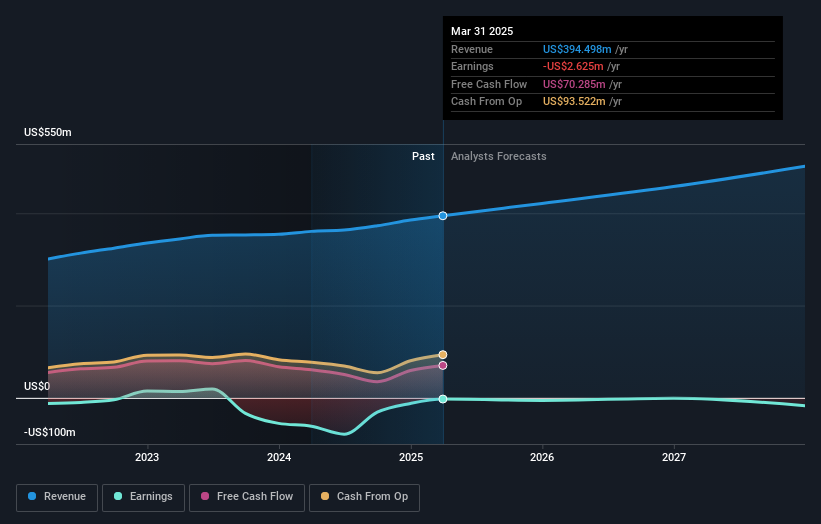Viewport: 821px width, 524px height.
Task: Toggle the Earnings legend series
Action: pyautogui.click(x=143, y=497)
